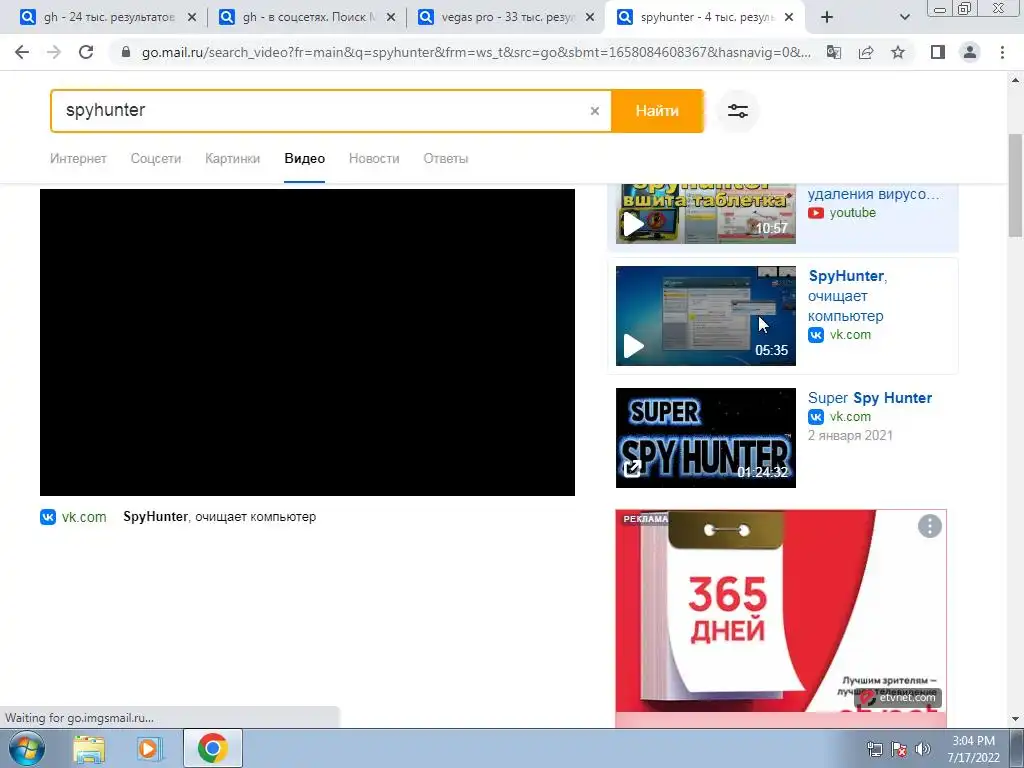
Task: Launch Windows Media Player from taskbar
Action: (149, 748)
